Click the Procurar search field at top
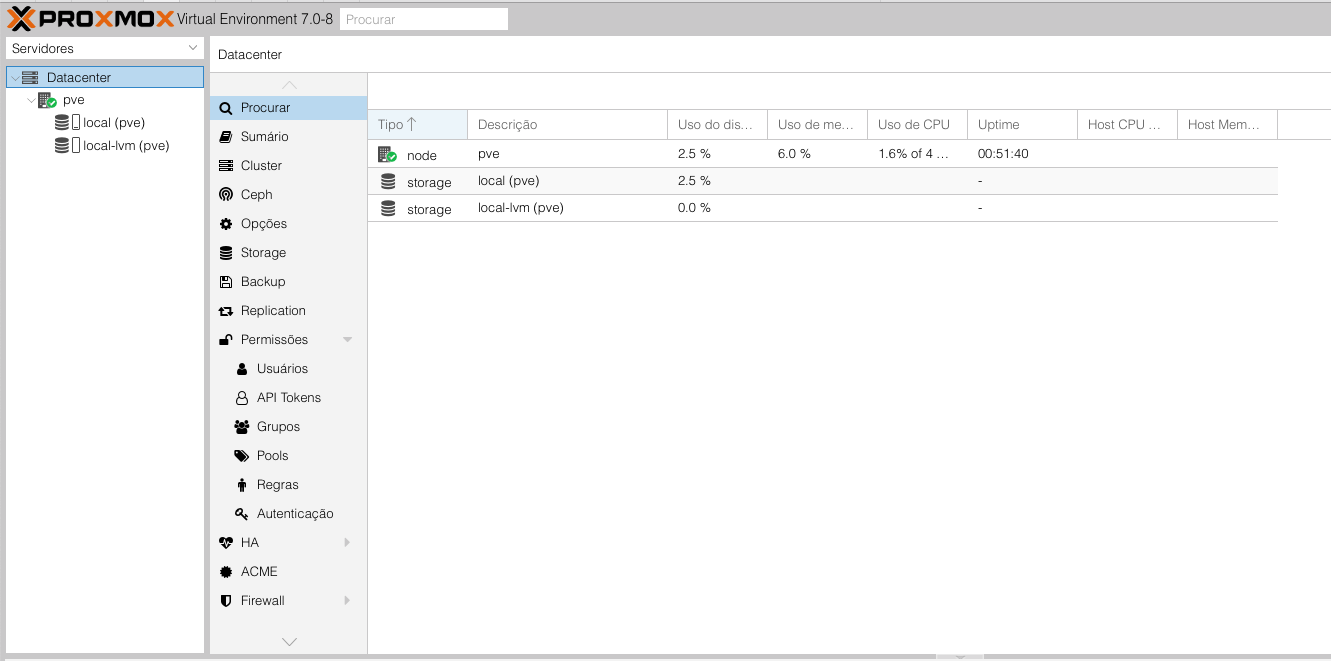This screenshot has height=661, width=1331. tap(423, 19)
